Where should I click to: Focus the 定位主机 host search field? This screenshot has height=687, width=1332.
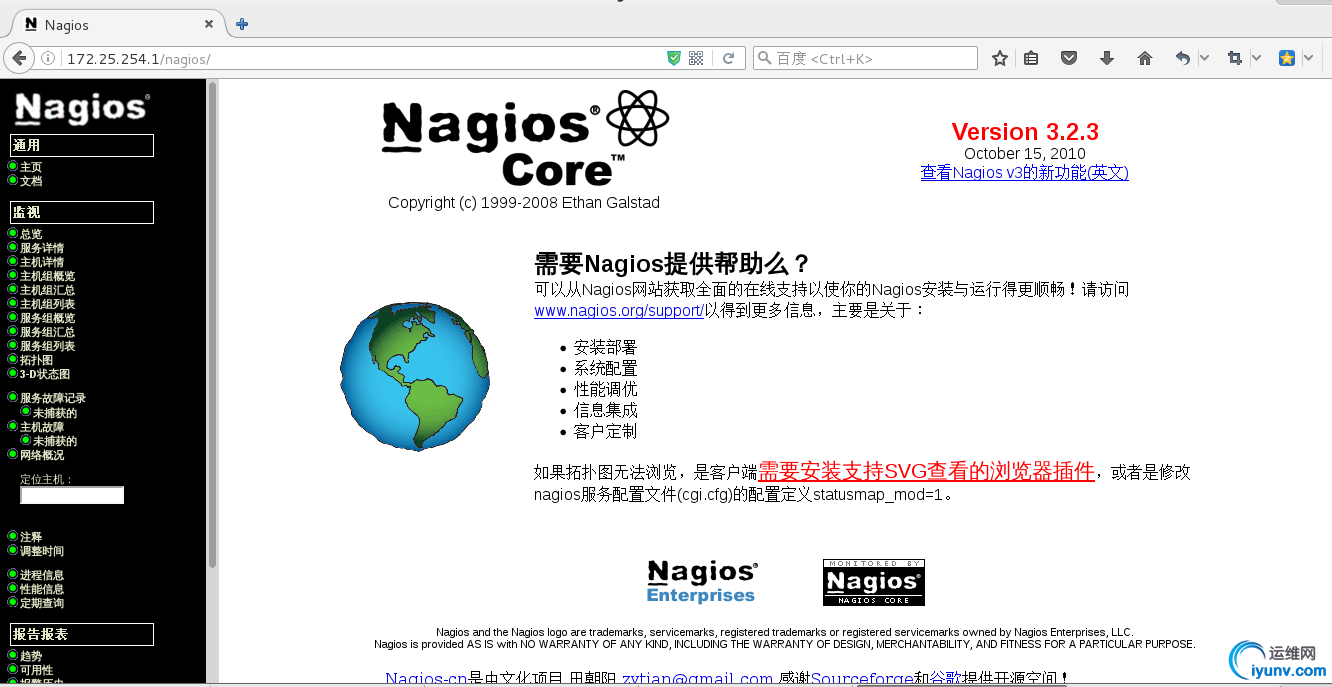coord(72,495)
